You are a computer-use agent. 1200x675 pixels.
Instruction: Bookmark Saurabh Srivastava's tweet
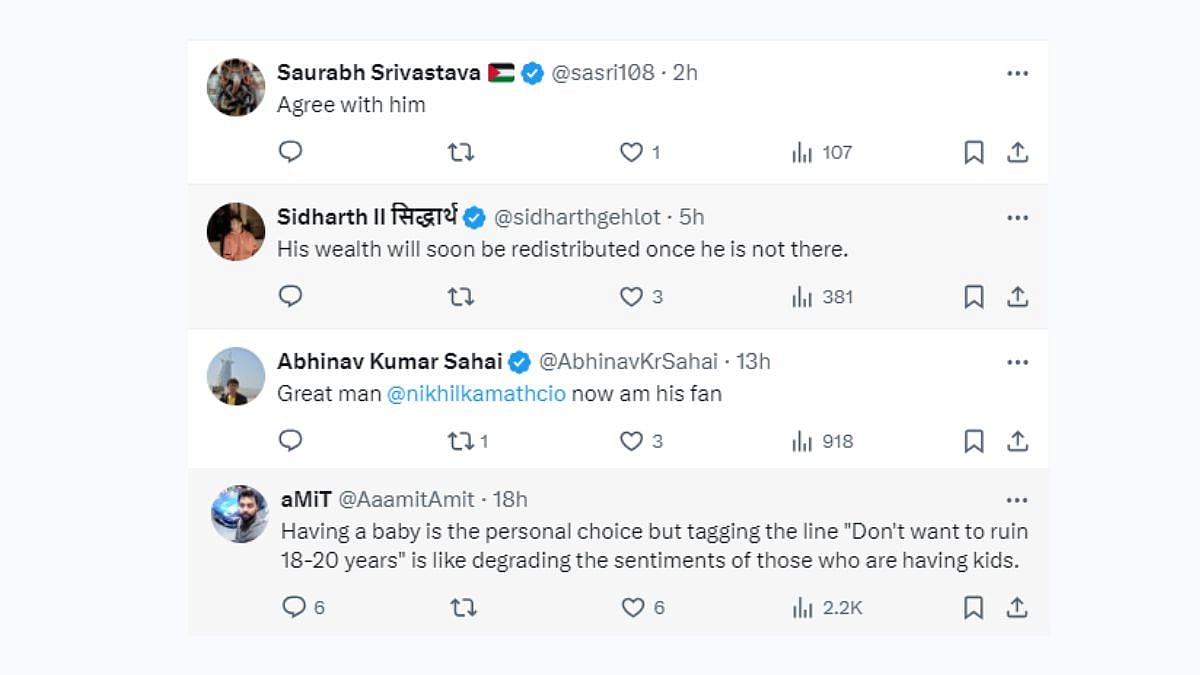(x=973, y=152)
